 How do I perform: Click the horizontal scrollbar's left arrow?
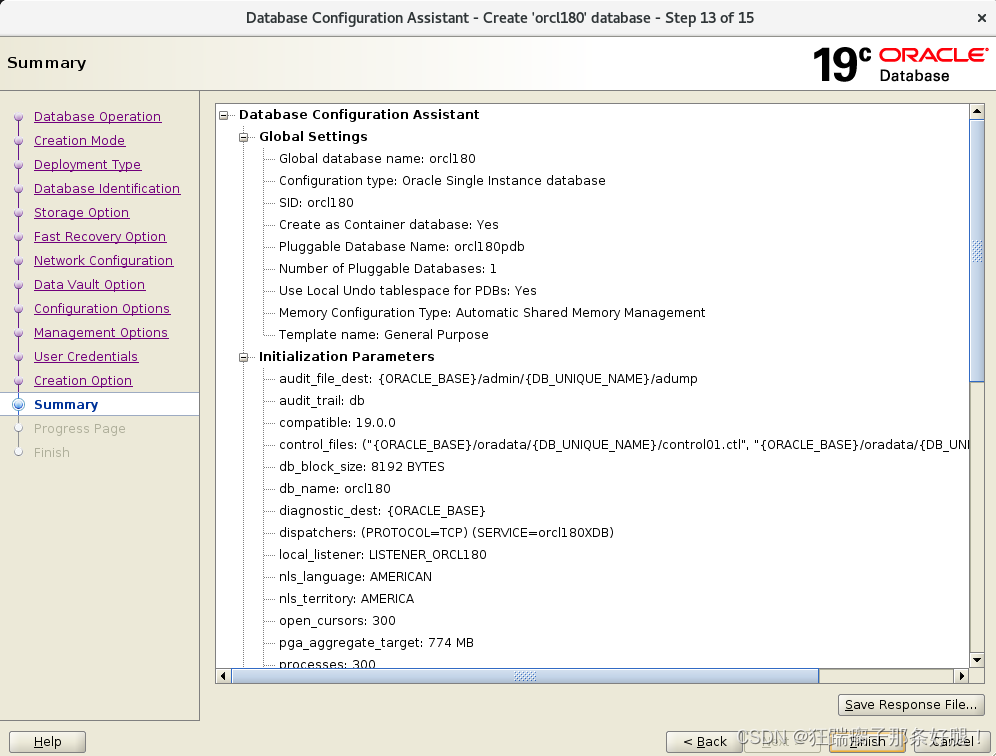[x=223, y=675]
